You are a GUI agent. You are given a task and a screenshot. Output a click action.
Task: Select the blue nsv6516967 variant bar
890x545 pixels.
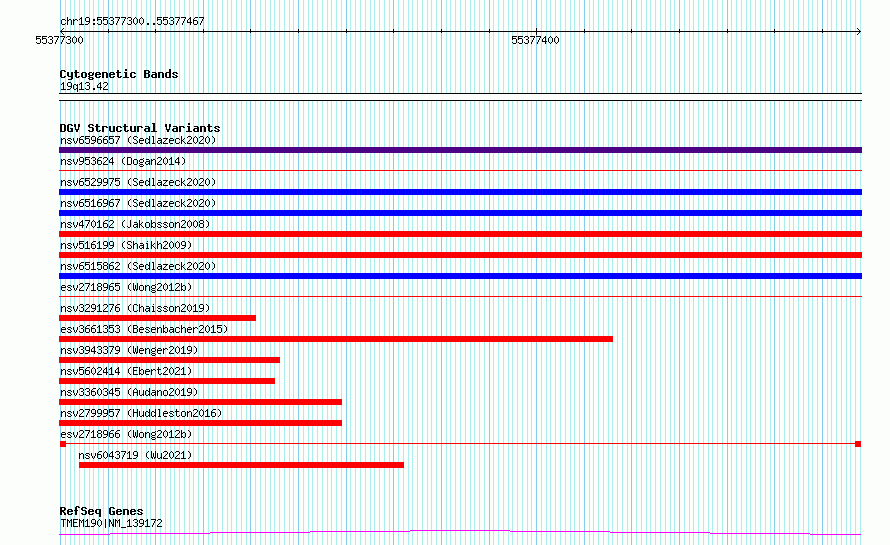(x=460, y=213)
